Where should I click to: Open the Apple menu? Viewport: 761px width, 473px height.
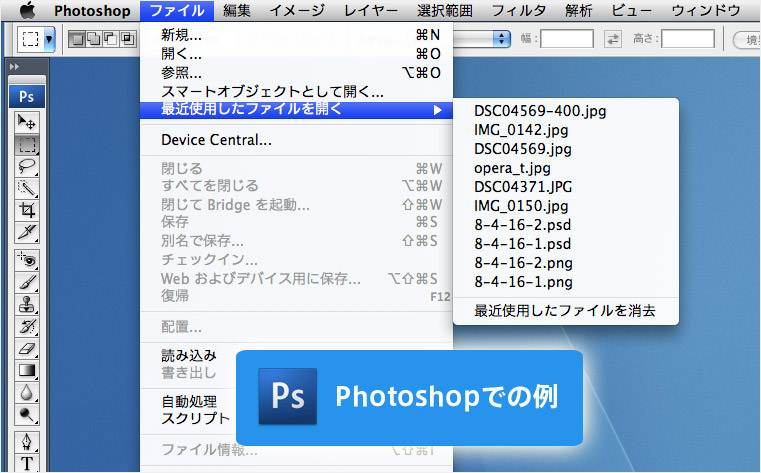[x=27, y=10]
